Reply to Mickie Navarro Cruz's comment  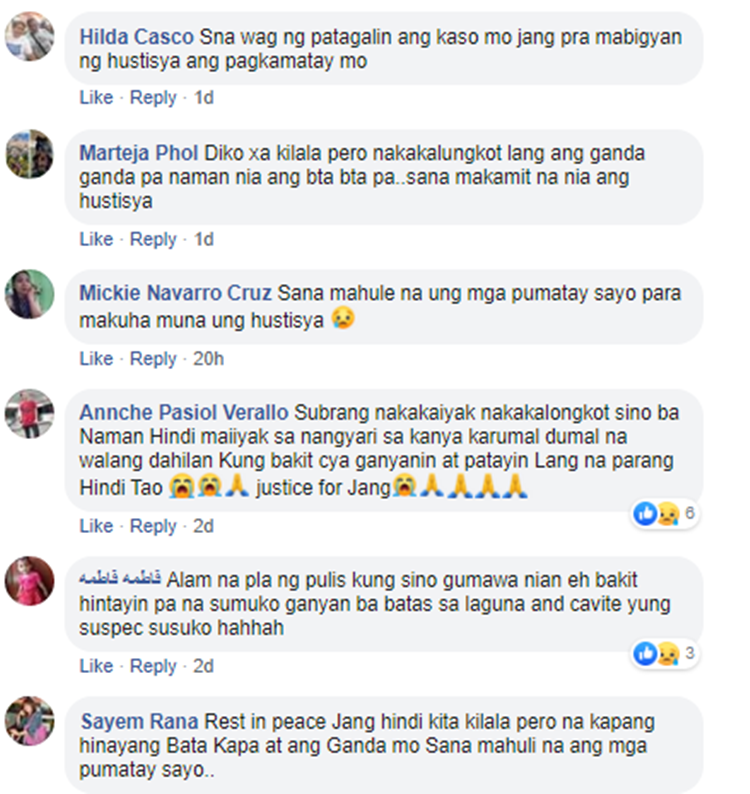pyautogui.click(x=153, y=359)
